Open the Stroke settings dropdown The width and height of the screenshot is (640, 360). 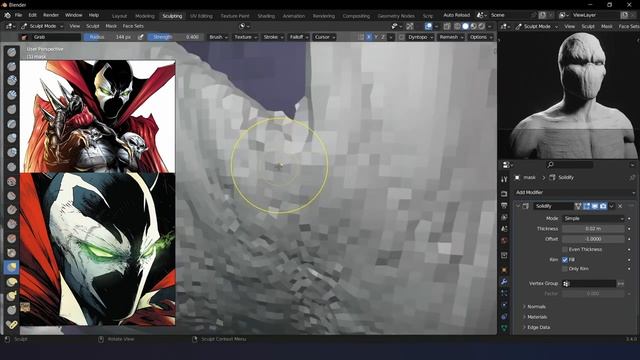pyautogui.click(x=273, y=37)
